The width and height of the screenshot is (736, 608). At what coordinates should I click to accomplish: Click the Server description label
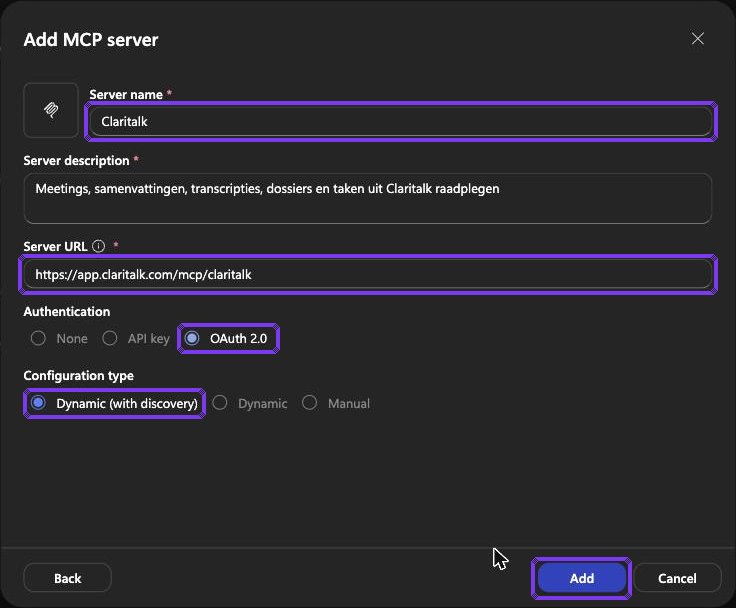(x=76, y=161)
